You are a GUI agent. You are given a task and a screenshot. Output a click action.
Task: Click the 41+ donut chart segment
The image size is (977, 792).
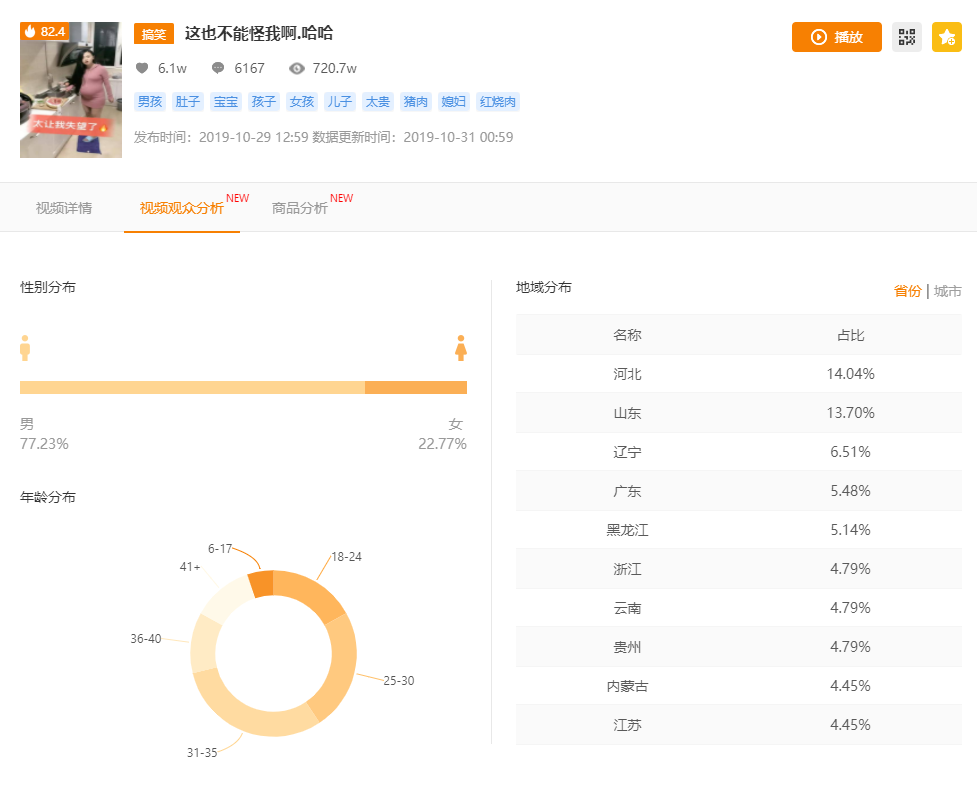[224, 599]
